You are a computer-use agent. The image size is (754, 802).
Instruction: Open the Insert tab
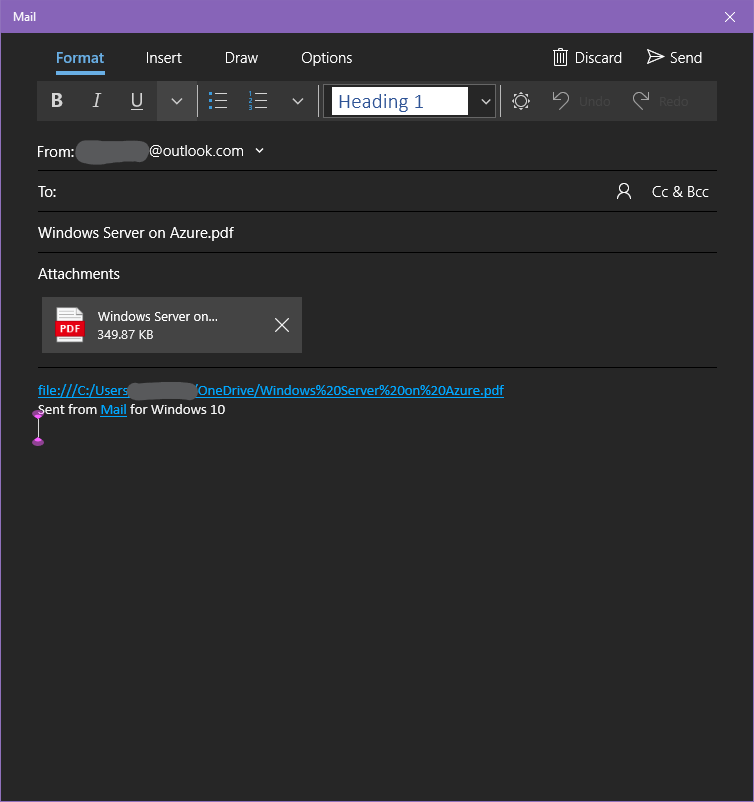[x=164, y=58]
